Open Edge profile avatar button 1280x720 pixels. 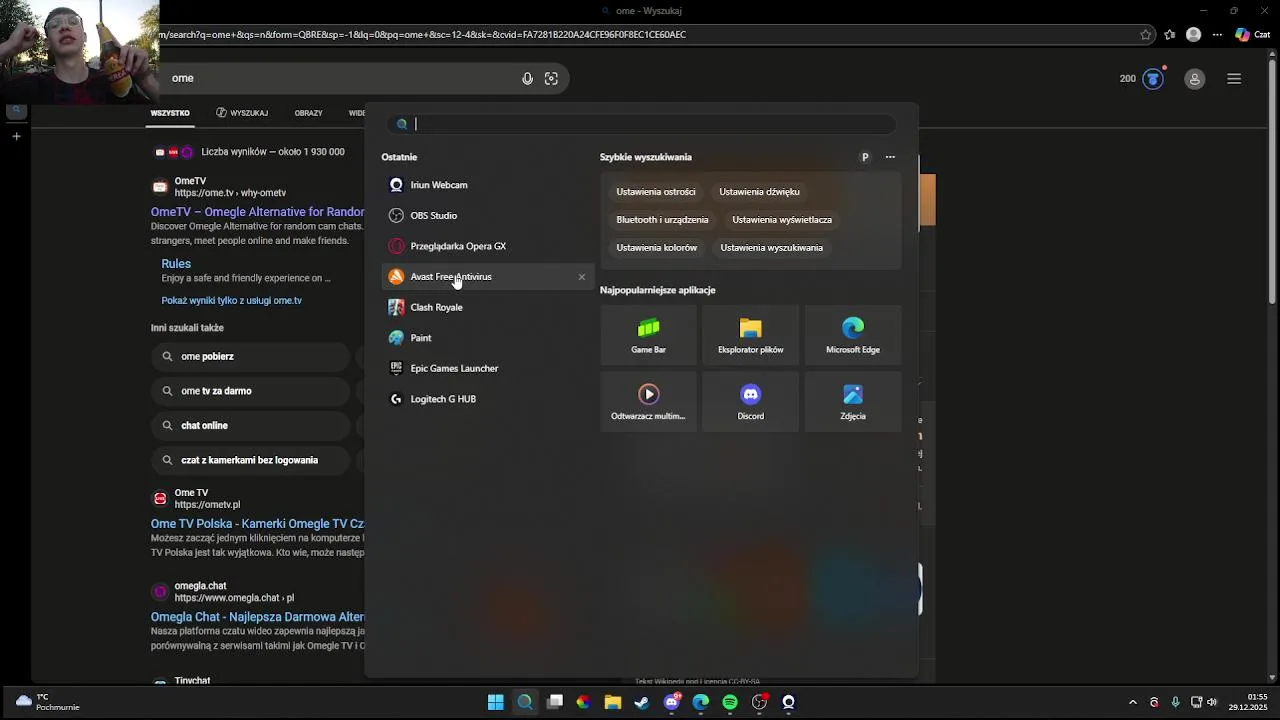1193,34
